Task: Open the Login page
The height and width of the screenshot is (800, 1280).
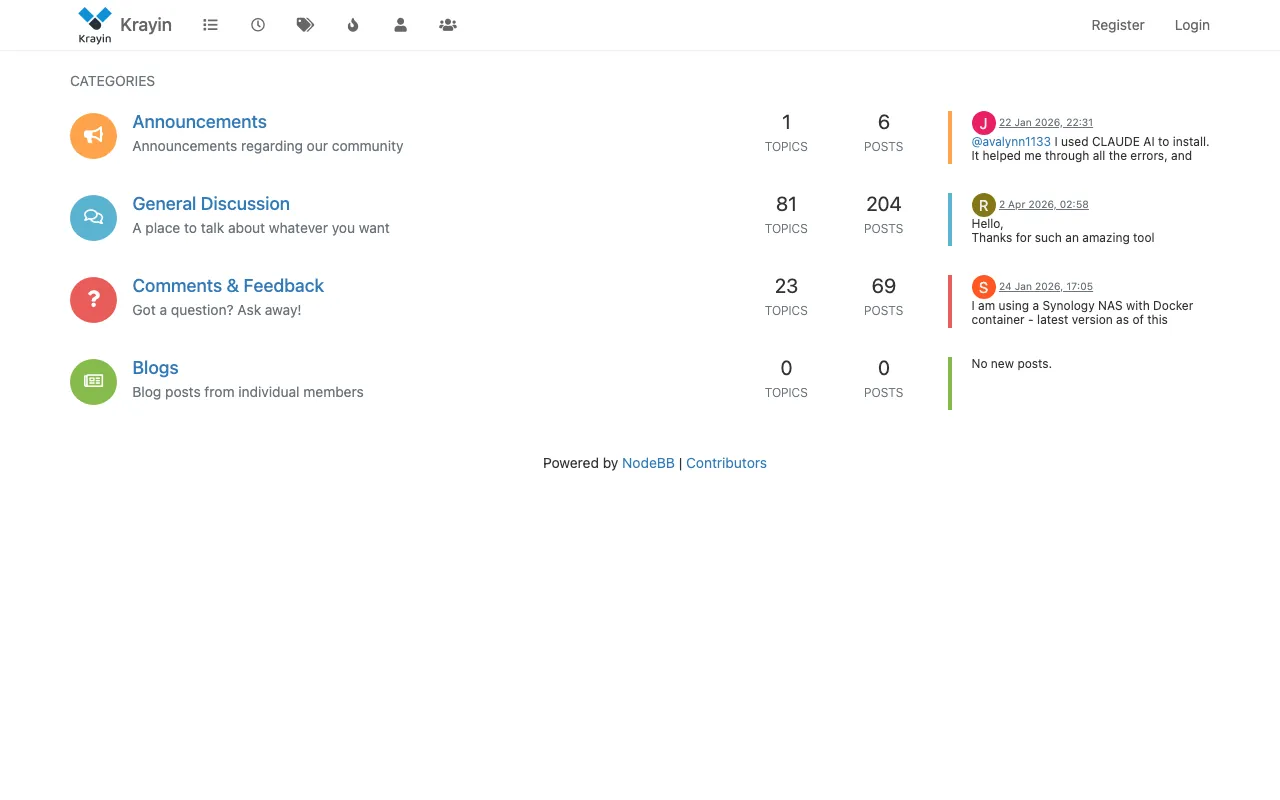Action: click(1192, 25)
